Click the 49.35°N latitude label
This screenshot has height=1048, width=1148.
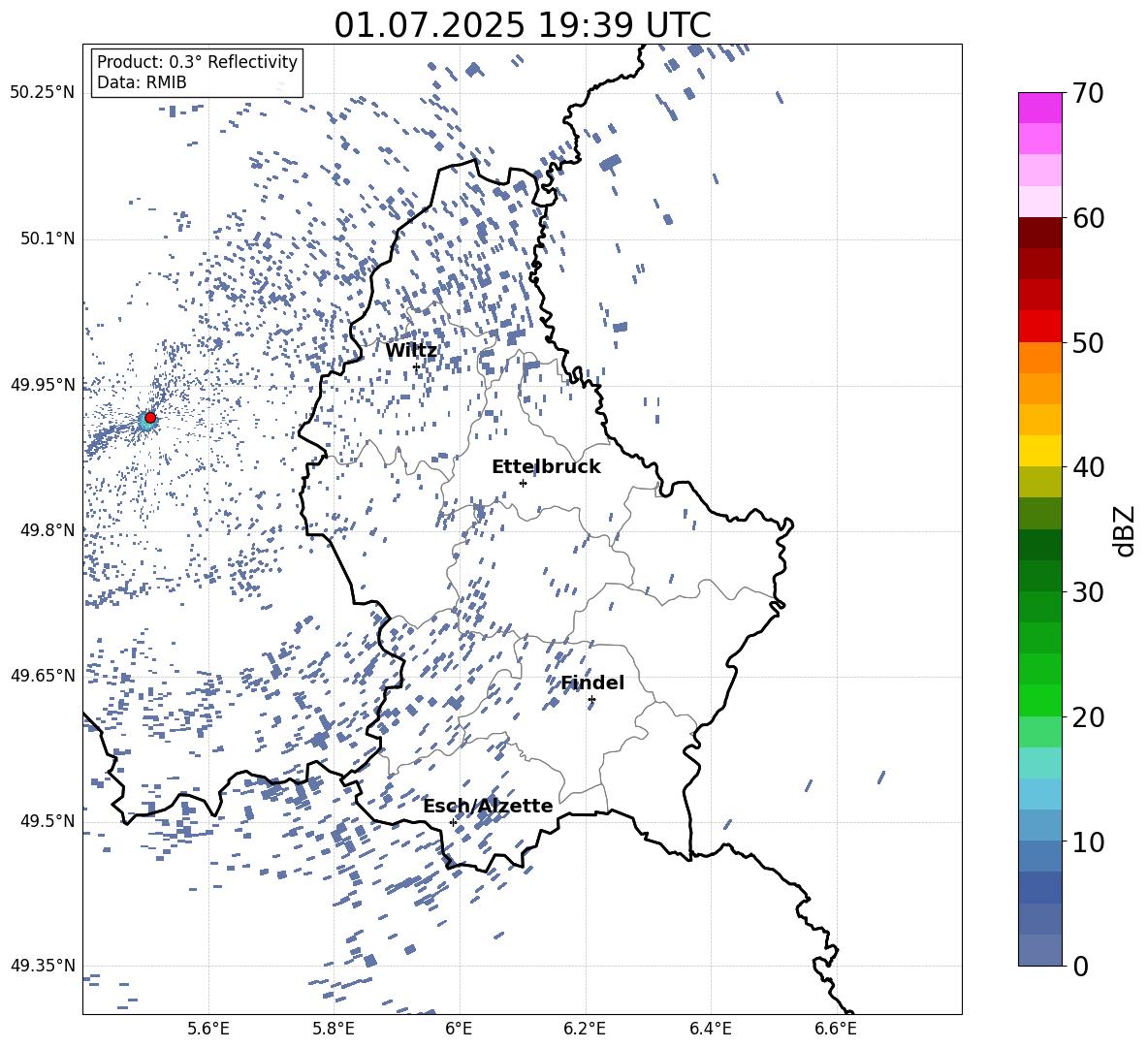click(x=43, y=966)
